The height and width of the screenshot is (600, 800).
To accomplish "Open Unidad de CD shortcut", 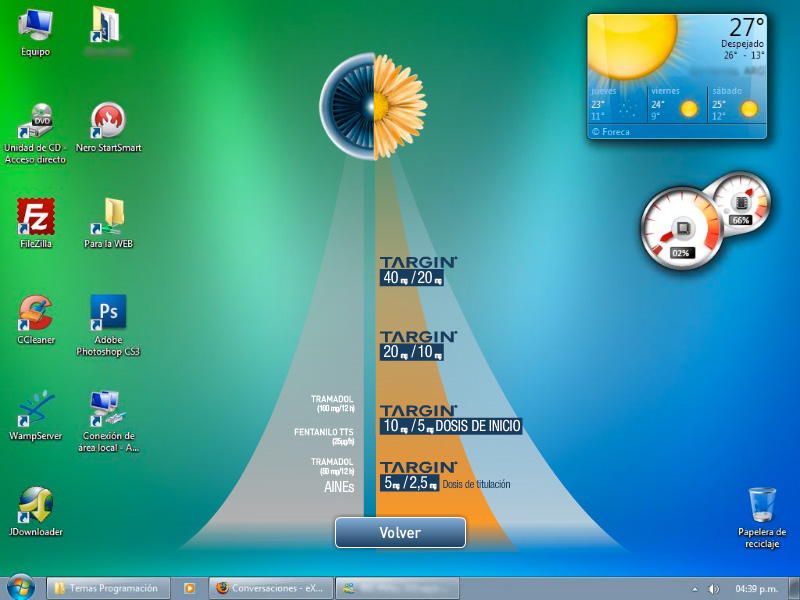I will coord(36,121).
